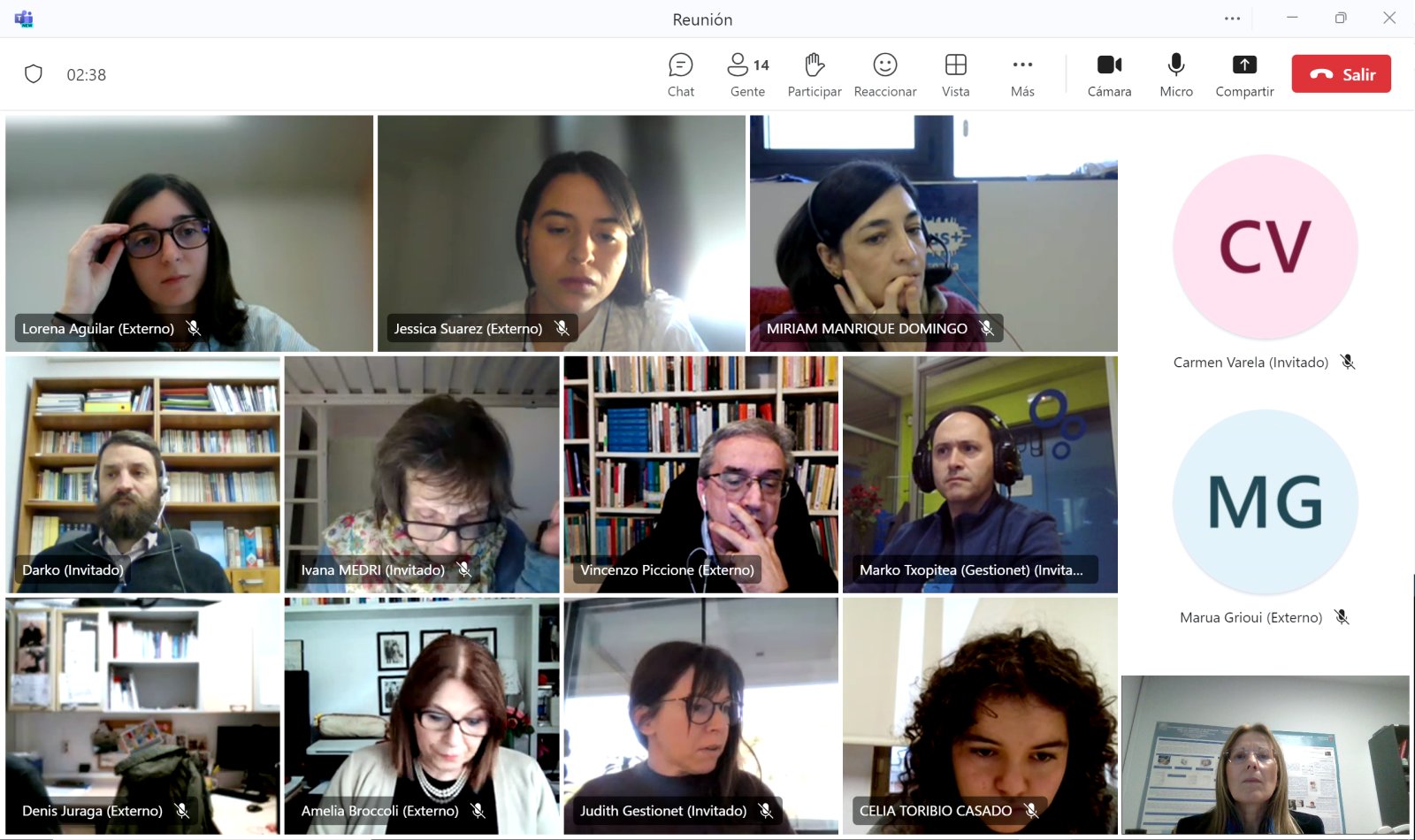Select Judith Gestionet's video tile

coord(701,716)
